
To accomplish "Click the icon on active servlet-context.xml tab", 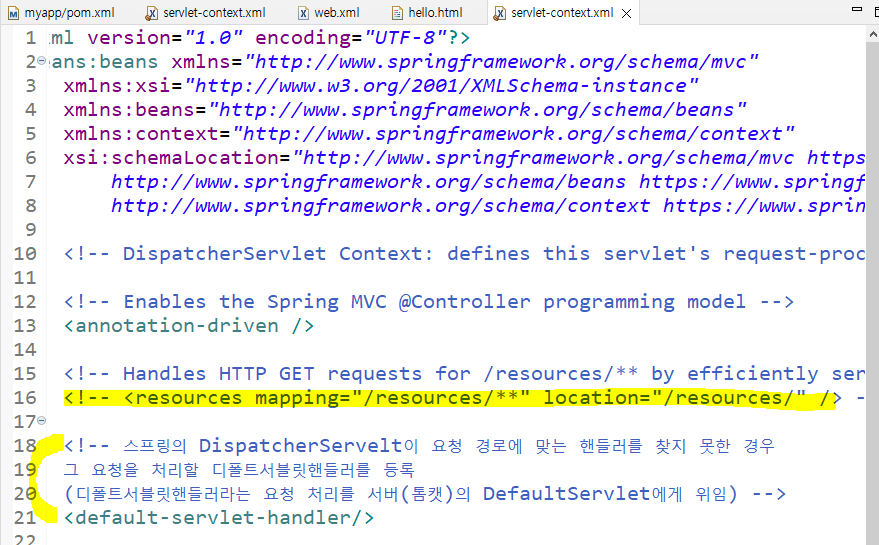I will click(499, 13).
